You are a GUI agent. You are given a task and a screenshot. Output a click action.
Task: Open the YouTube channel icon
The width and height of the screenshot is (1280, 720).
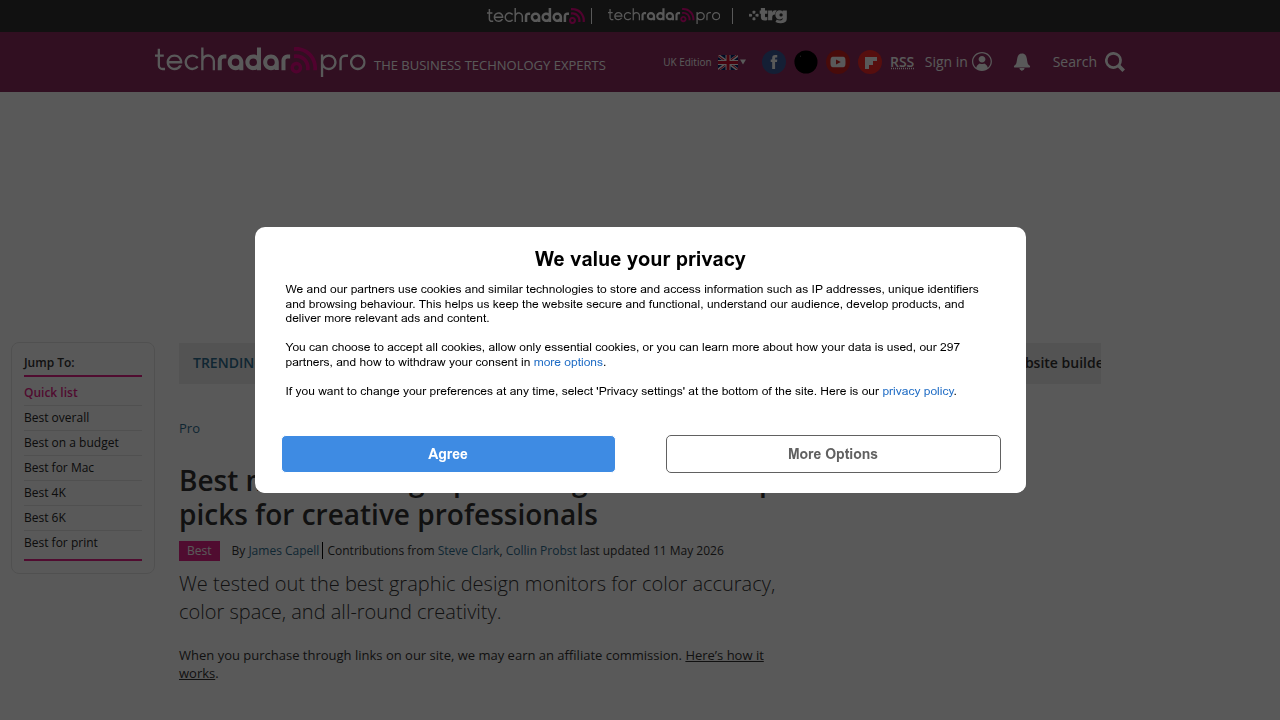838,62
